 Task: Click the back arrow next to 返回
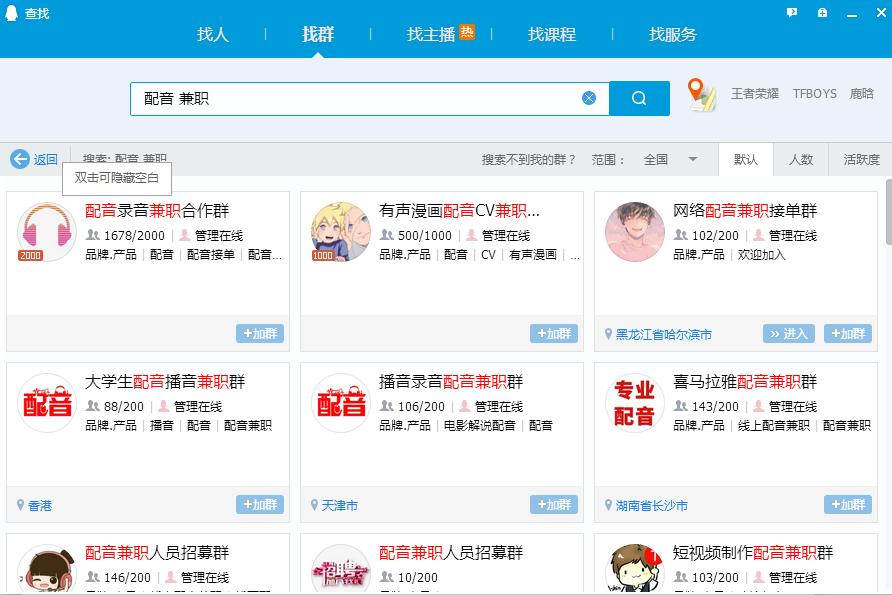click(20, 158)
